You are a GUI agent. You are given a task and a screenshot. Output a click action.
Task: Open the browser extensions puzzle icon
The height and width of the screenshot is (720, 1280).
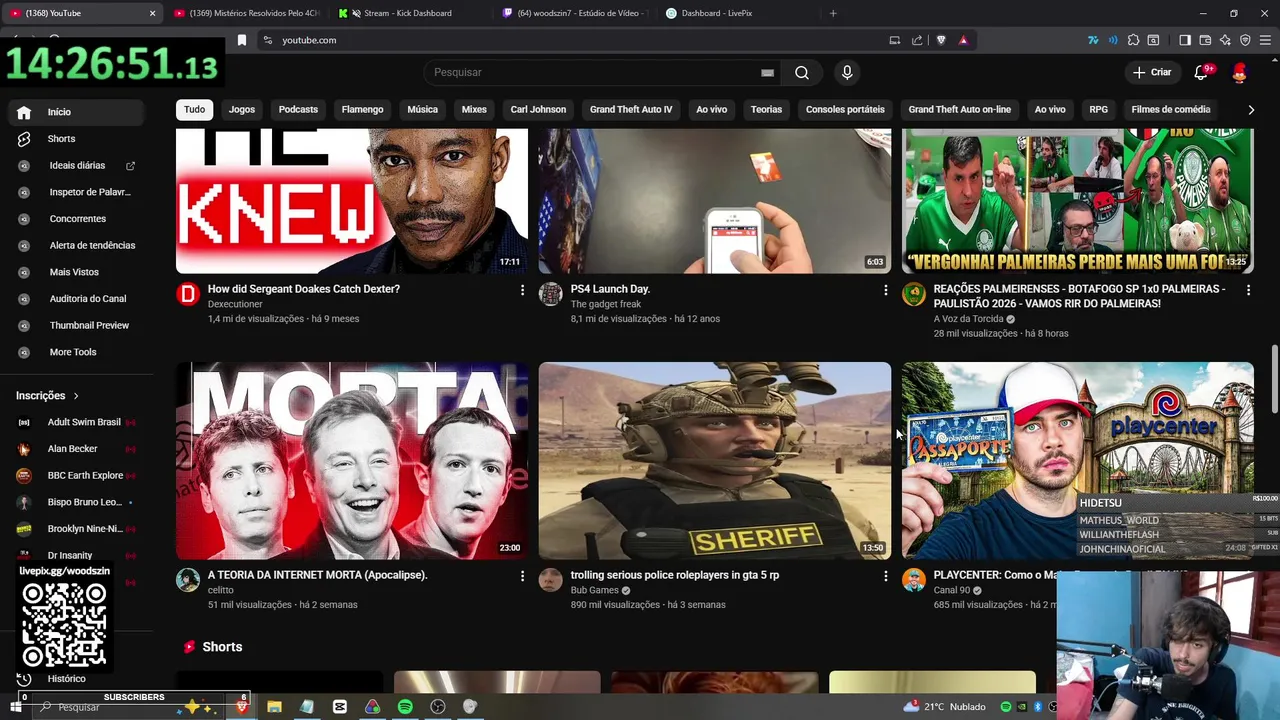[x=1133, y=40]
